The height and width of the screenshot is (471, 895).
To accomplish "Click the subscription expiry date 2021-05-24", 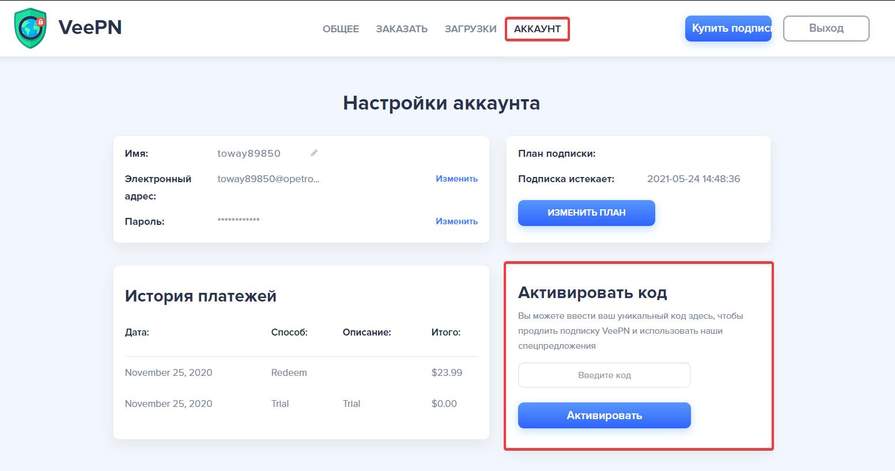I will [694, 179].
